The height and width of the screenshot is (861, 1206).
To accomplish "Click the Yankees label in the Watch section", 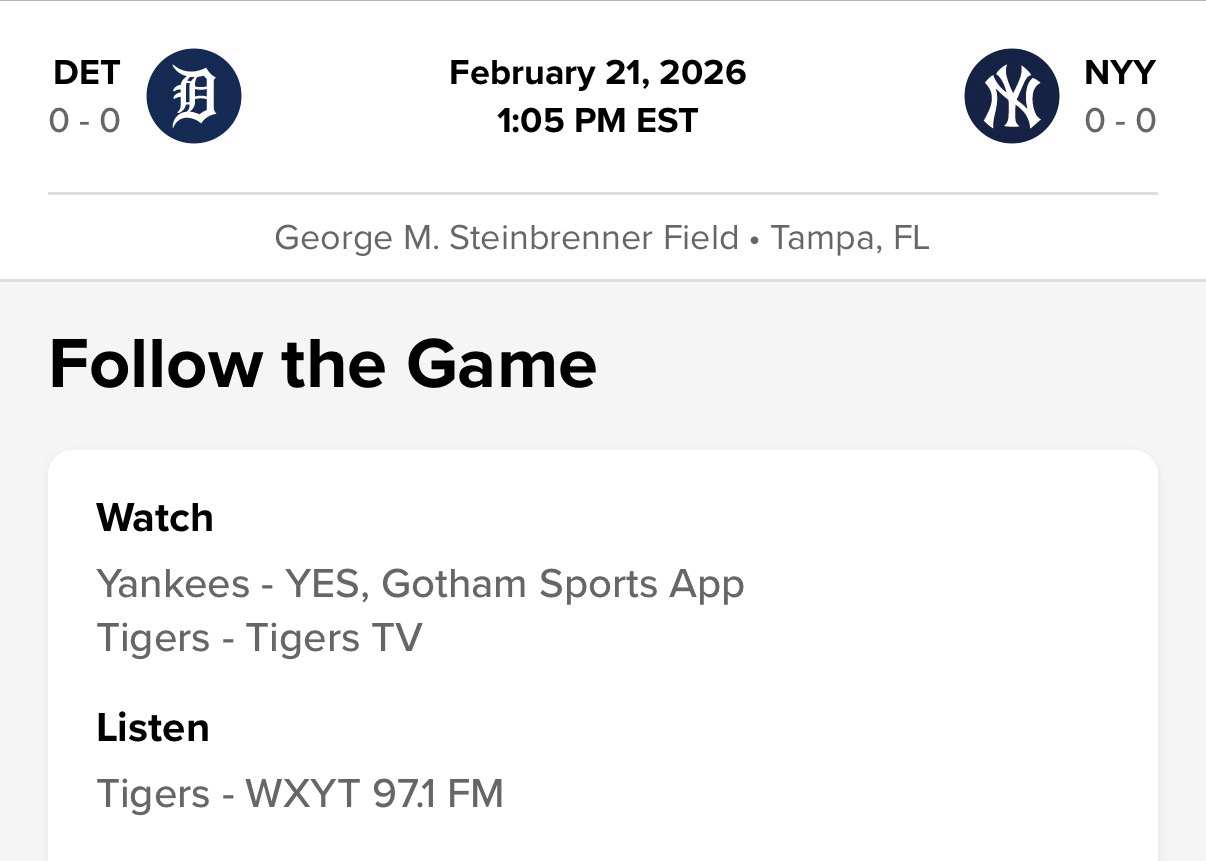I will tap(172, 584).
